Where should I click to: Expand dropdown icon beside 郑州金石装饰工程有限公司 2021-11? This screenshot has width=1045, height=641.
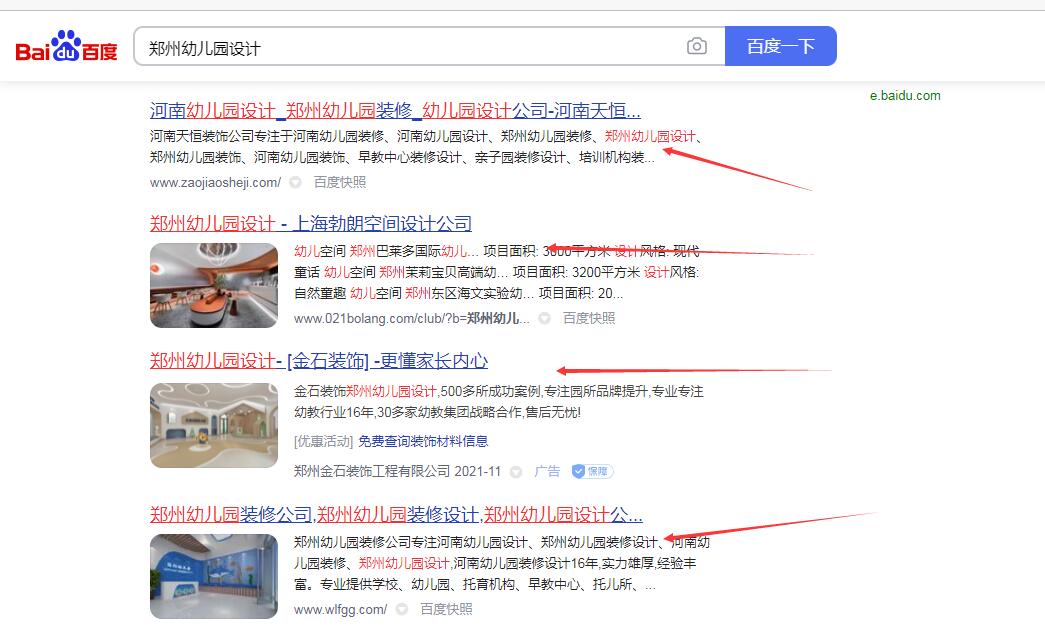[516, 472]
